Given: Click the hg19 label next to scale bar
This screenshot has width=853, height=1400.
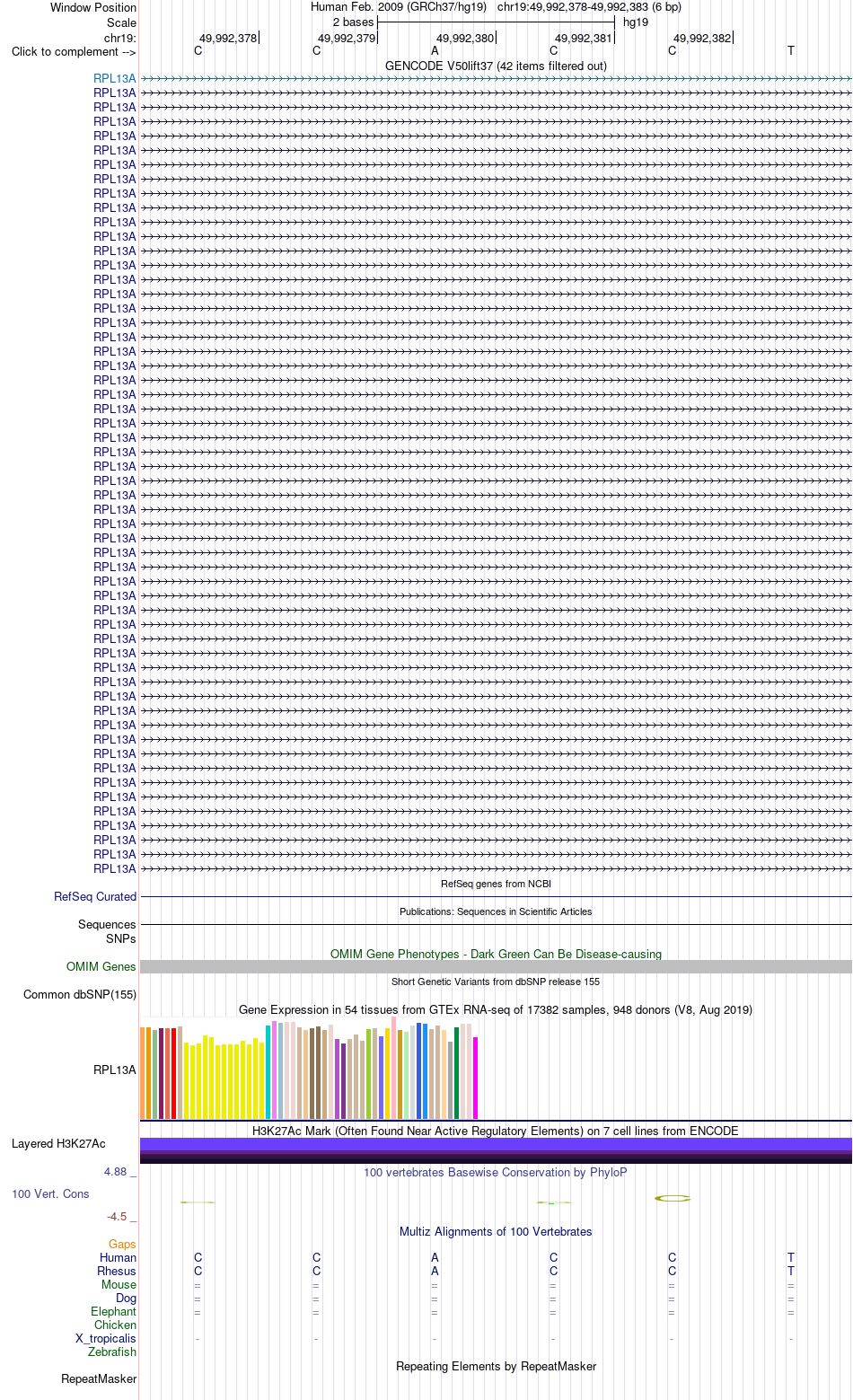Looking at the screenshot, I should (x=636, y=22).
